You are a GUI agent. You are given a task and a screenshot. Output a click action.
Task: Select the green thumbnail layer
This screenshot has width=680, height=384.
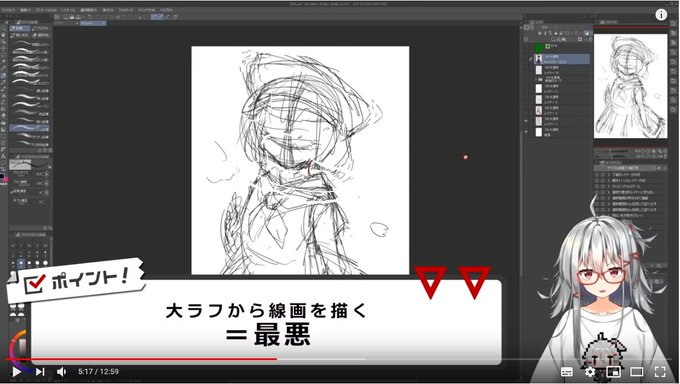point(539,47)
